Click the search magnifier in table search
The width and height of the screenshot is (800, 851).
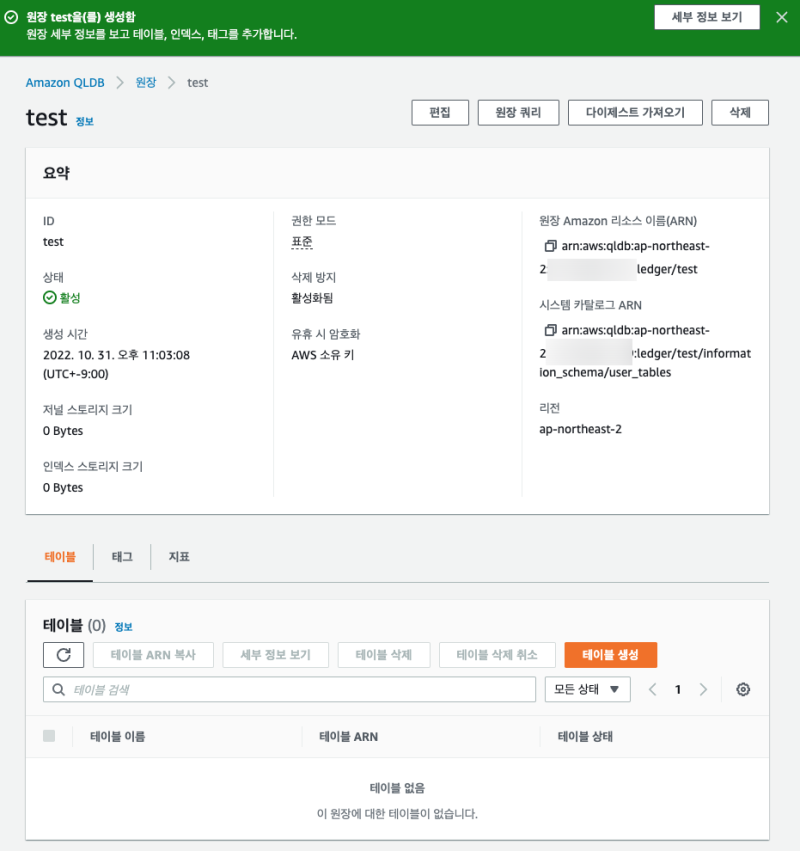(x=59, y=689)
